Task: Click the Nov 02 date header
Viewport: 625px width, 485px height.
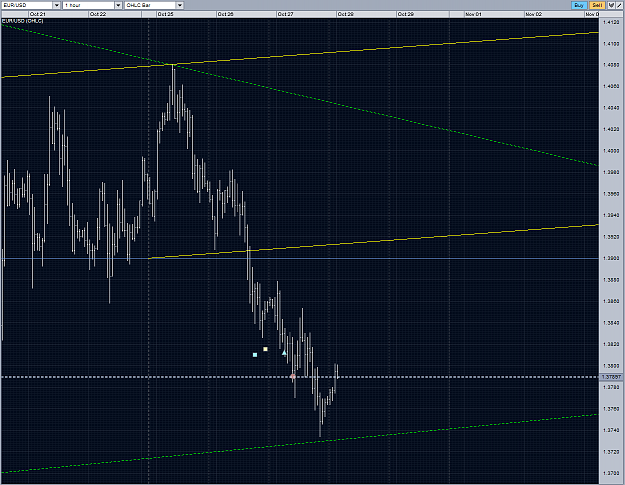Action: (534, 14)
